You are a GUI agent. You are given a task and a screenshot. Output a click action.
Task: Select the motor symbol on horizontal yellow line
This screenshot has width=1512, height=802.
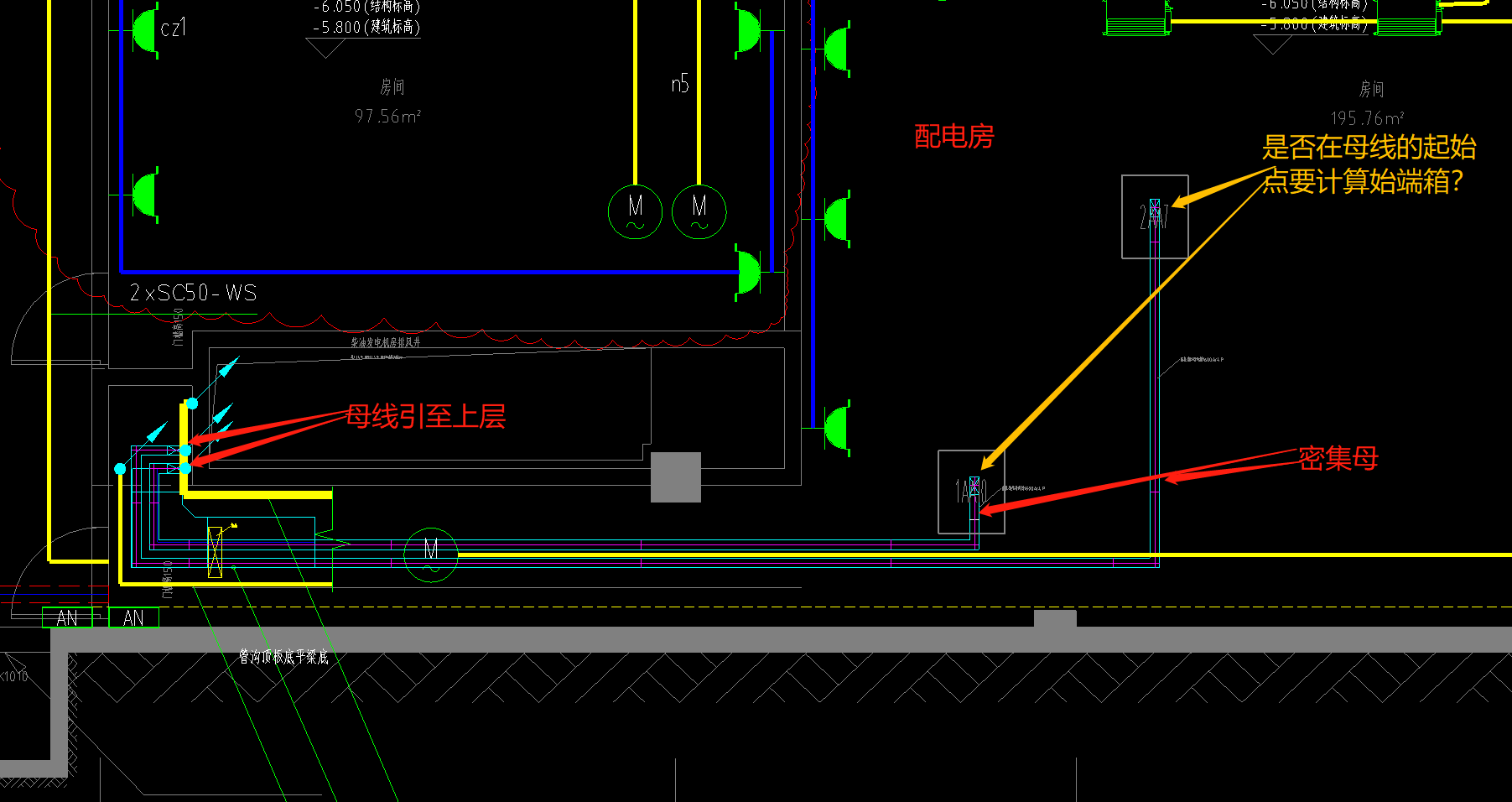tap(431, 555)
